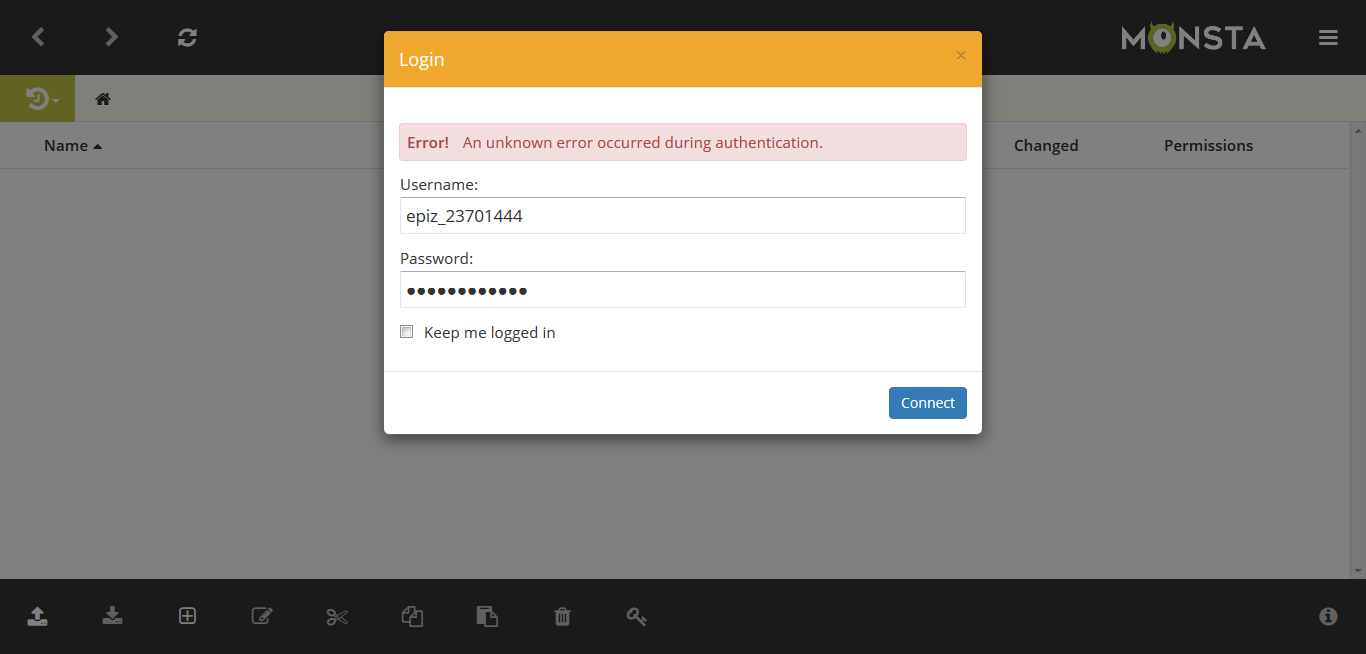This screenshot has width=1366, height=654.
Task: Click the edit file pencil icon
Action: click(262, 616)
